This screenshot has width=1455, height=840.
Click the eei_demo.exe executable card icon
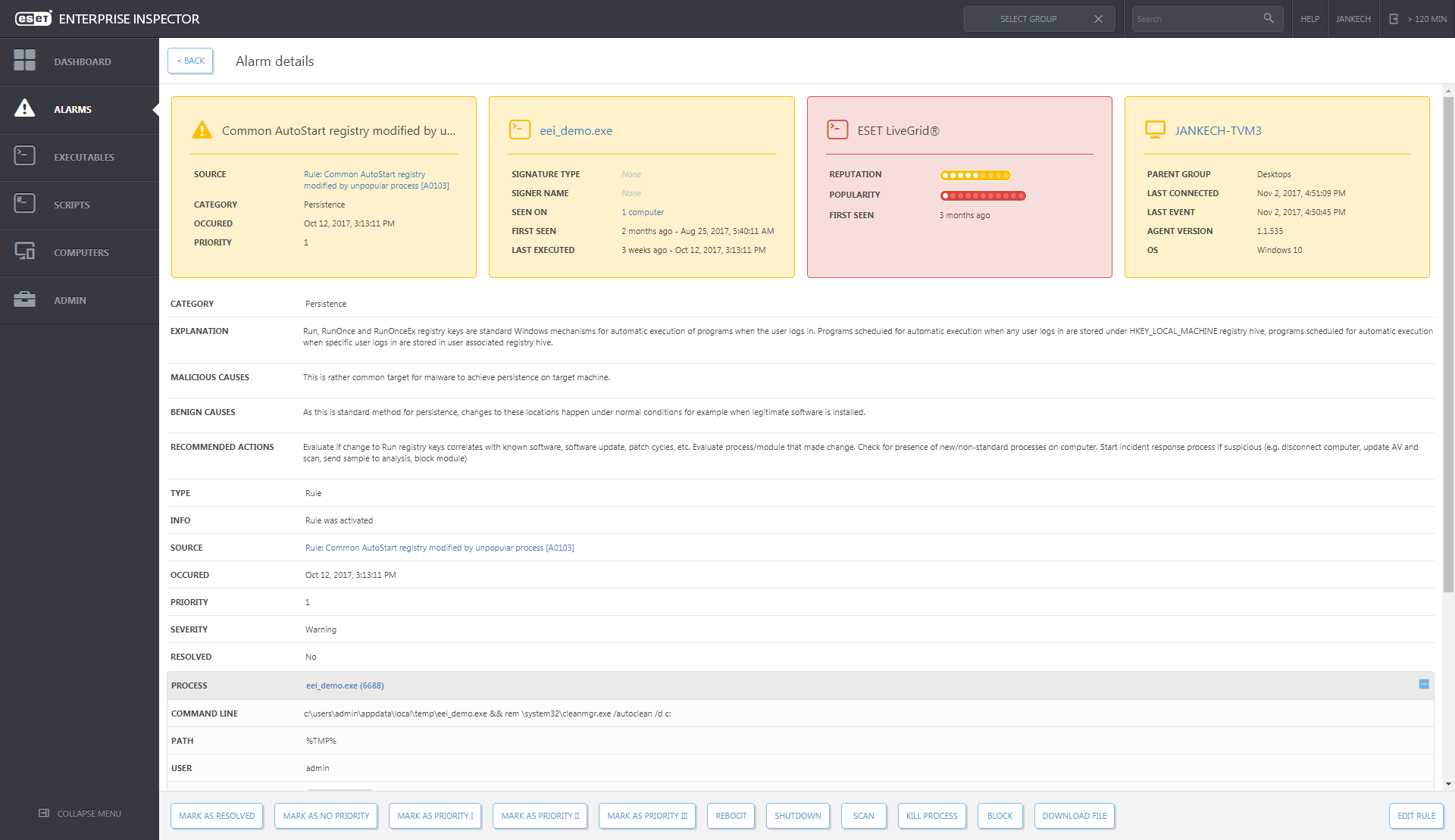pos(520,130)
